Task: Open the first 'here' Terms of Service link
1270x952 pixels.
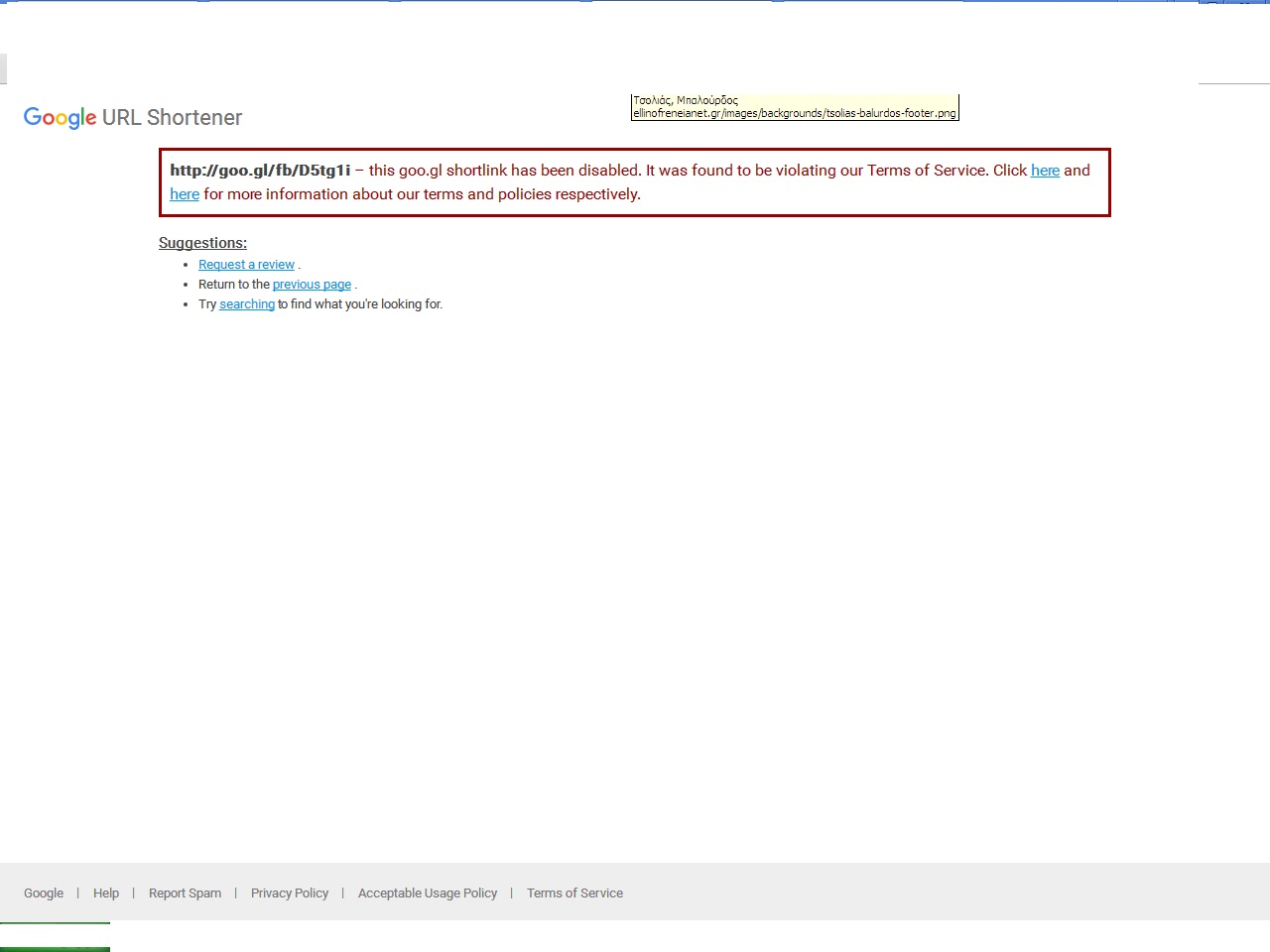Action: tap(1045, 171)
